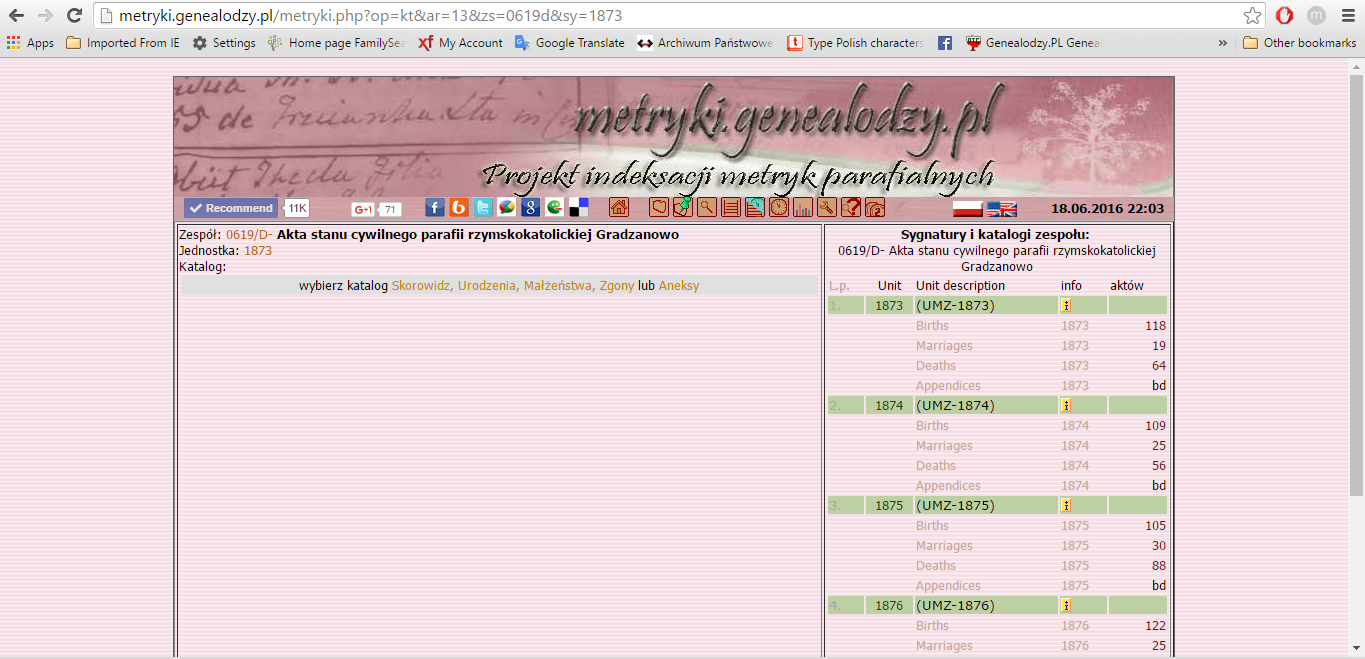1365x659 pixels.
Task: Open Google Translate bookmark
Action: click(569, 43)
